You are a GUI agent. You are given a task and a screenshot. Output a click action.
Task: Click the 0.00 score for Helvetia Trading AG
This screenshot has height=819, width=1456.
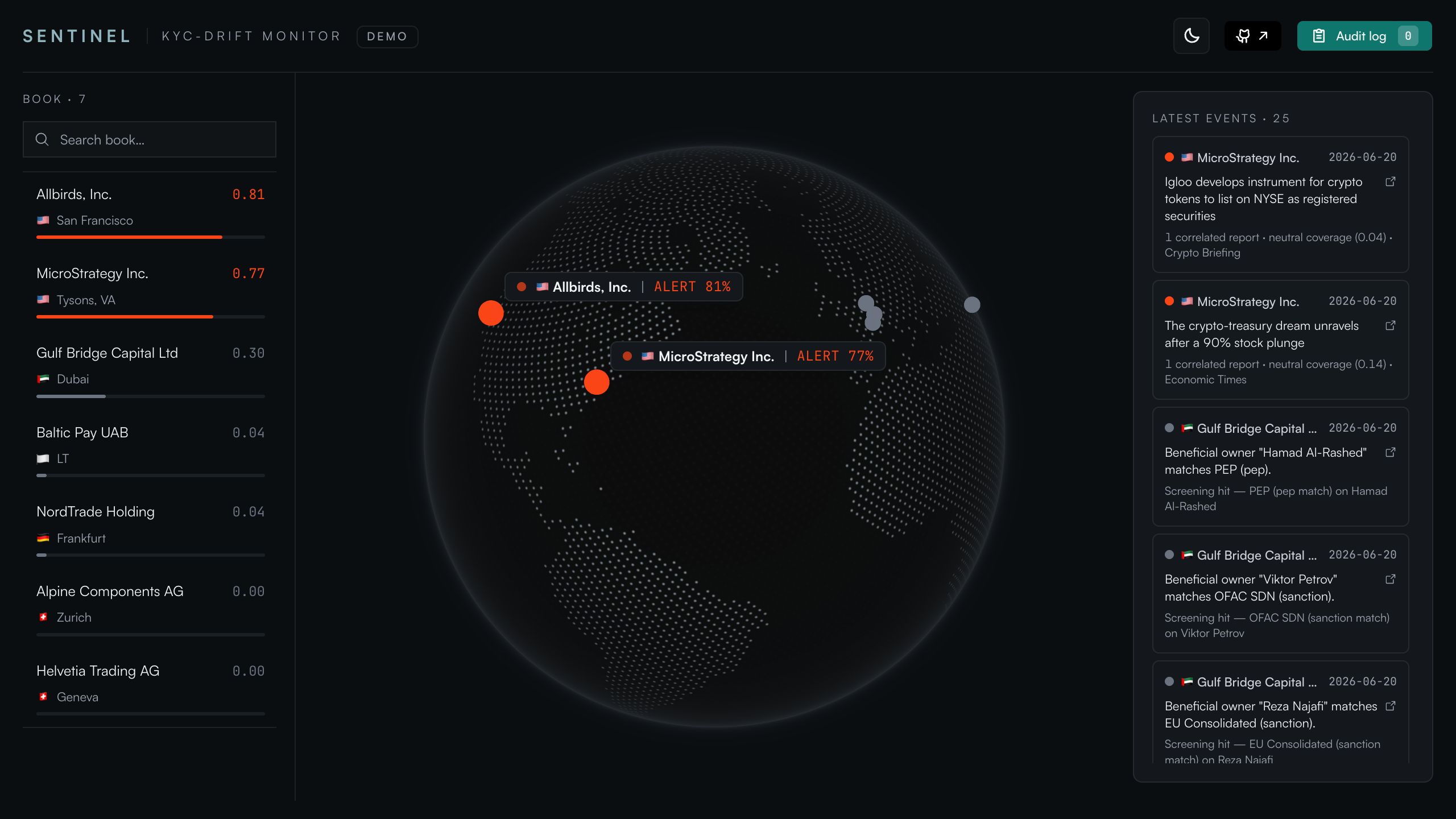tap(249, 671)
